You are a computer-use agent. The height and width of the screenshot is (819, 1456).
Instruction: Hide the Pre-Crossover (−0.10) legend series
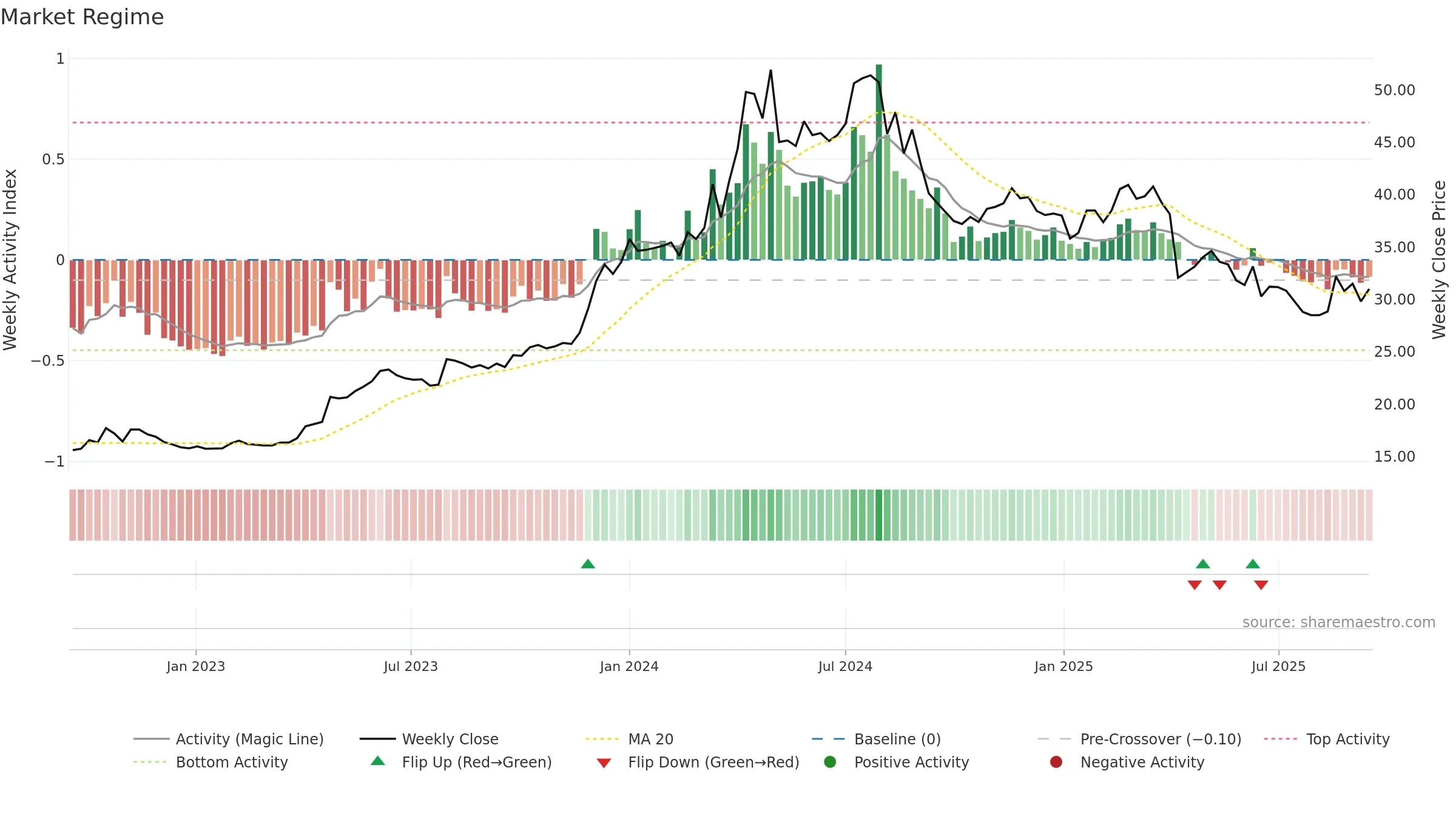[1140, 739]
